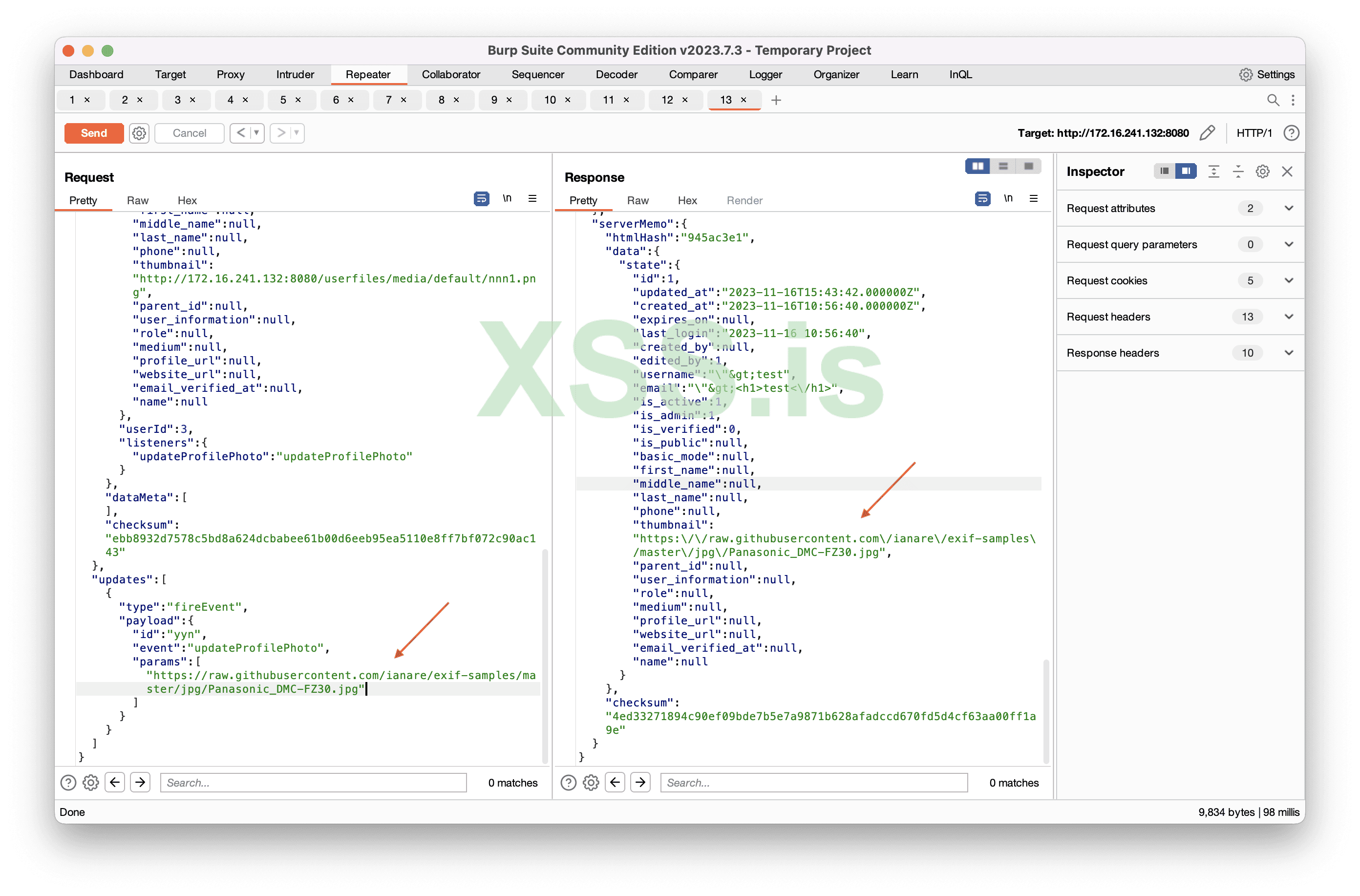This screenshot has width=1360, height=896.
Task: Open Inspector settings gear icon
Action: coord(1262,171)
